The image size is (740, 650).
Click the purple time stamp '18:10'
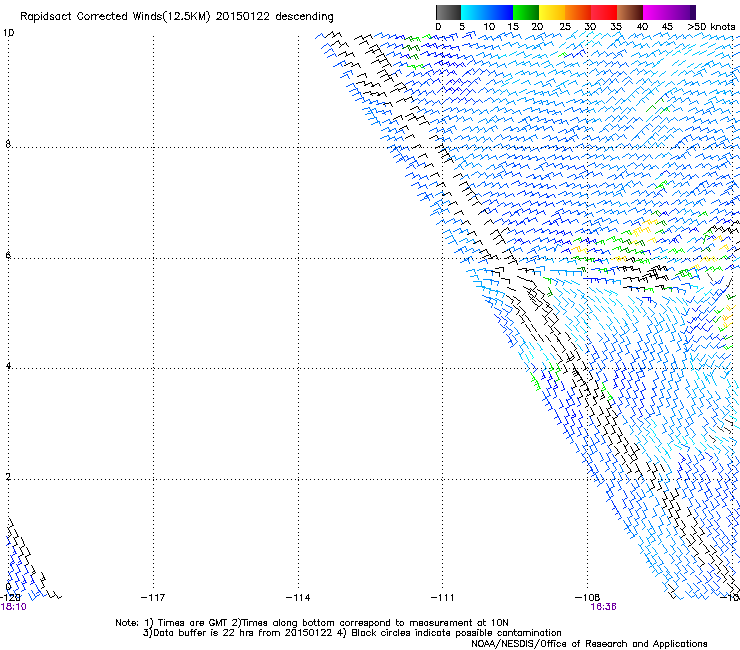[14, 607]
